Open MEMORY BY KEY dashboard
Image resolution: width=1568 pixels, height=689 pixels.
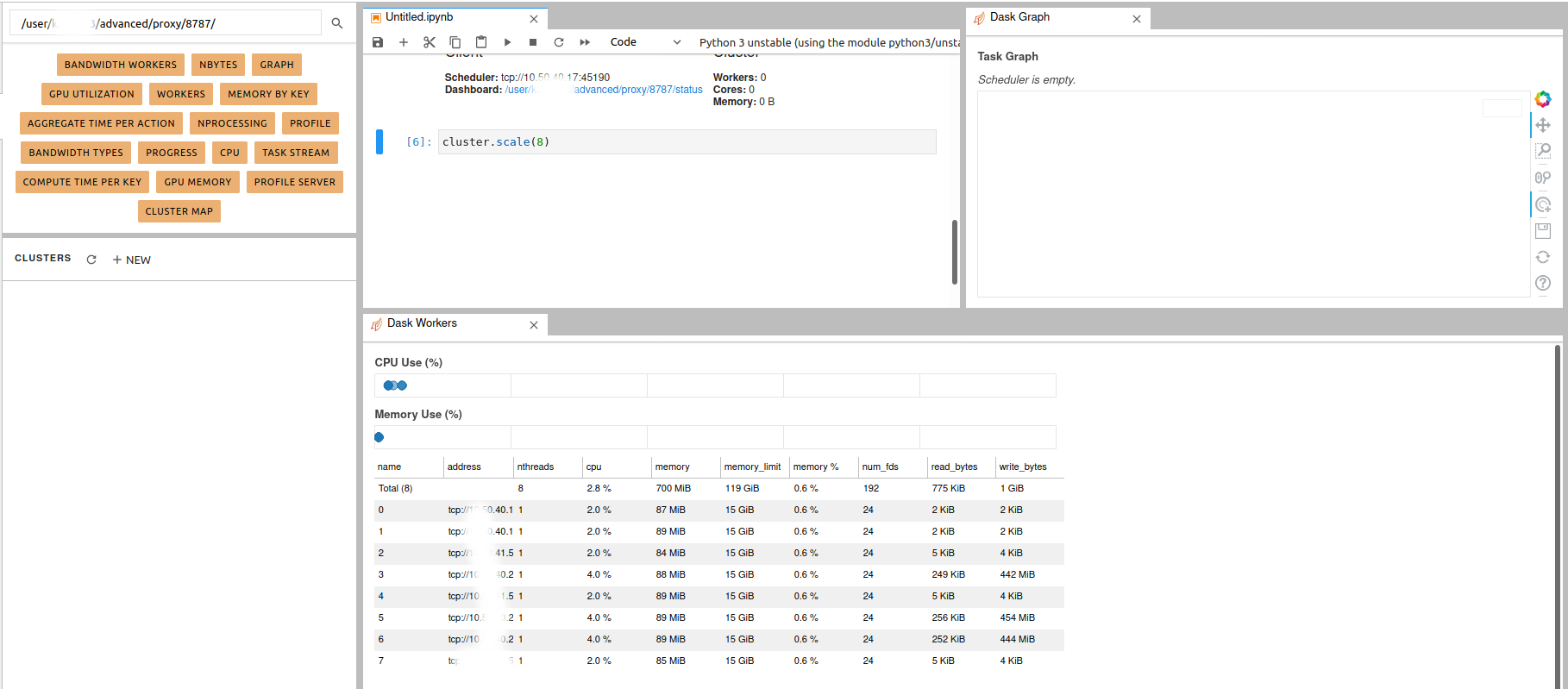(268, 94)
